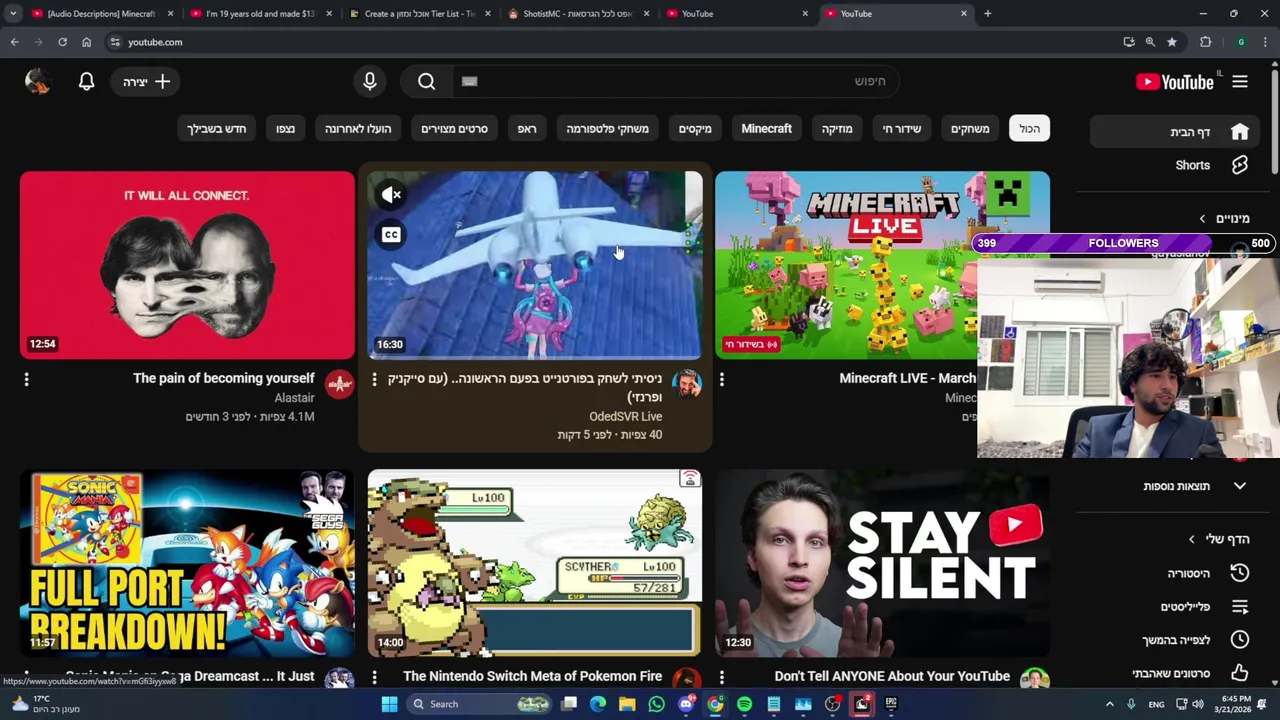Open File Explorer from the taskbar

(x=627, y=704)
